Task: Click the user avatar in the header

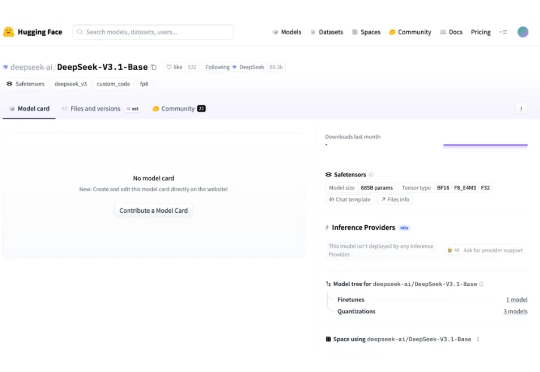Action: [x=523, y=32]
